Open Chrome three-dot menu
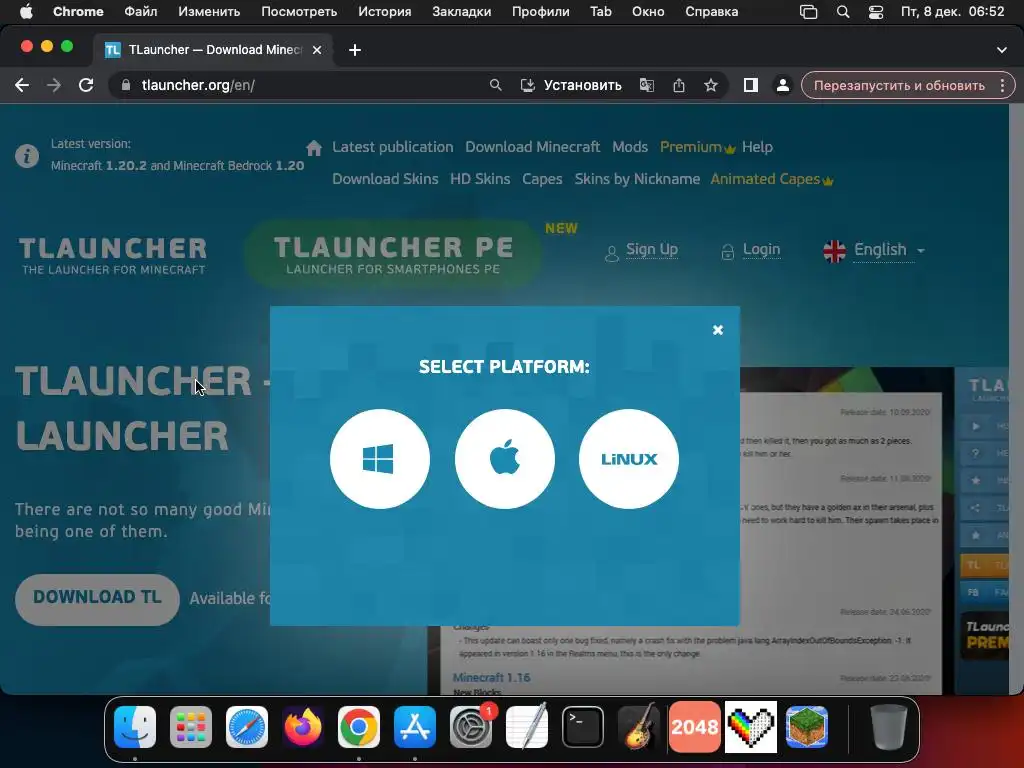This screenshot has height=768, width=1024. pos(1002,85)
